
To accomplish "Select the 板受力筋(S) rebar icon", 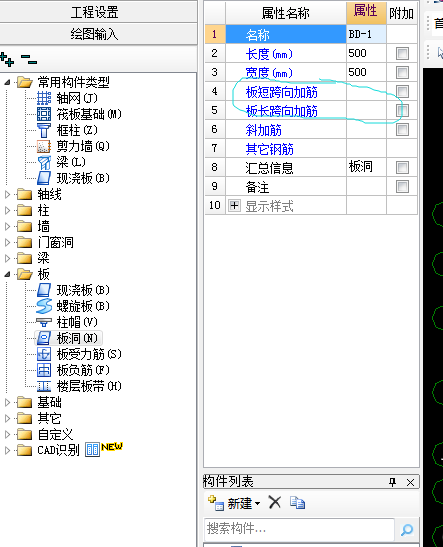I will point(44,354).
